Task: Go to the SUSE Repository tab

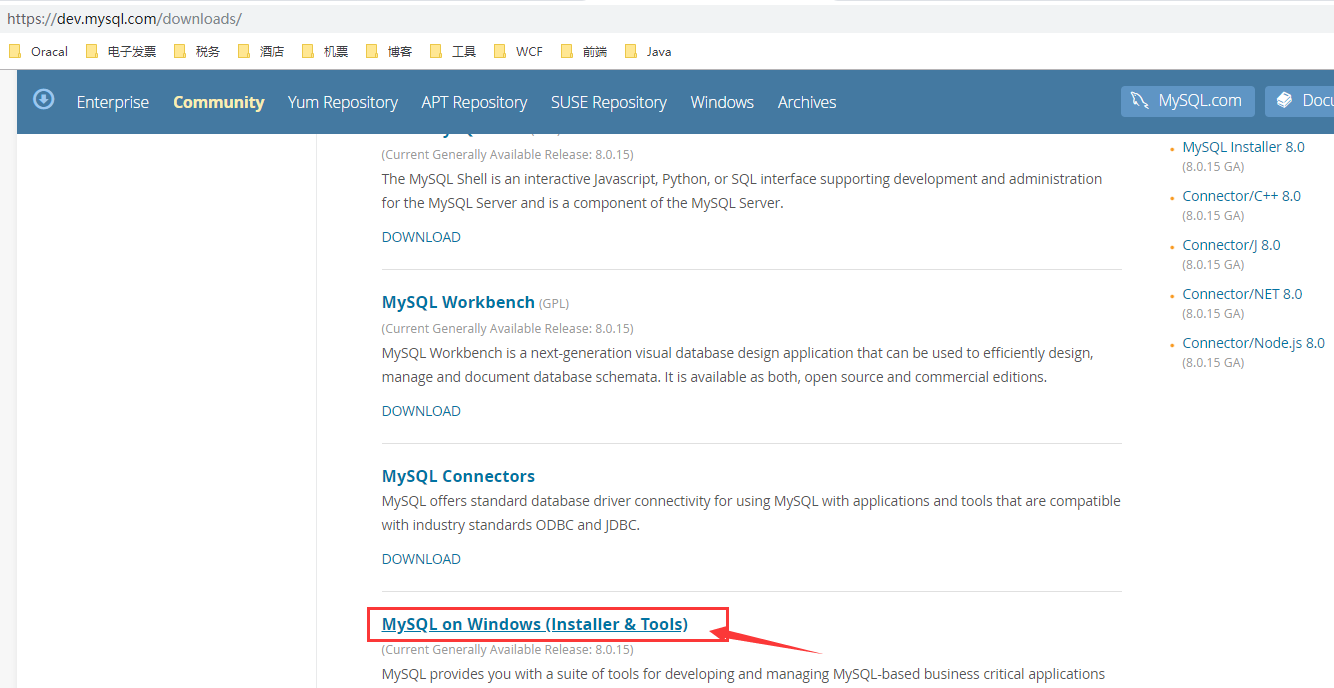Action: pyautogui.click(x=609, y=102)
